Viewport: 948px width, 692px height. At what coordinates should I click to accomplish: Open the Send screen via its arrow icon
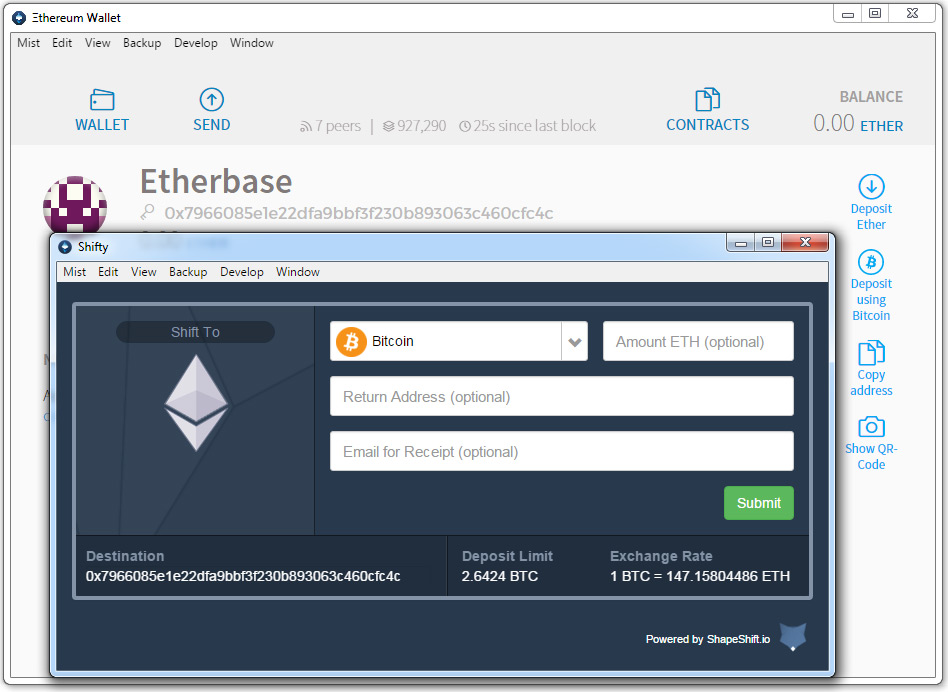tap(211, 100)
